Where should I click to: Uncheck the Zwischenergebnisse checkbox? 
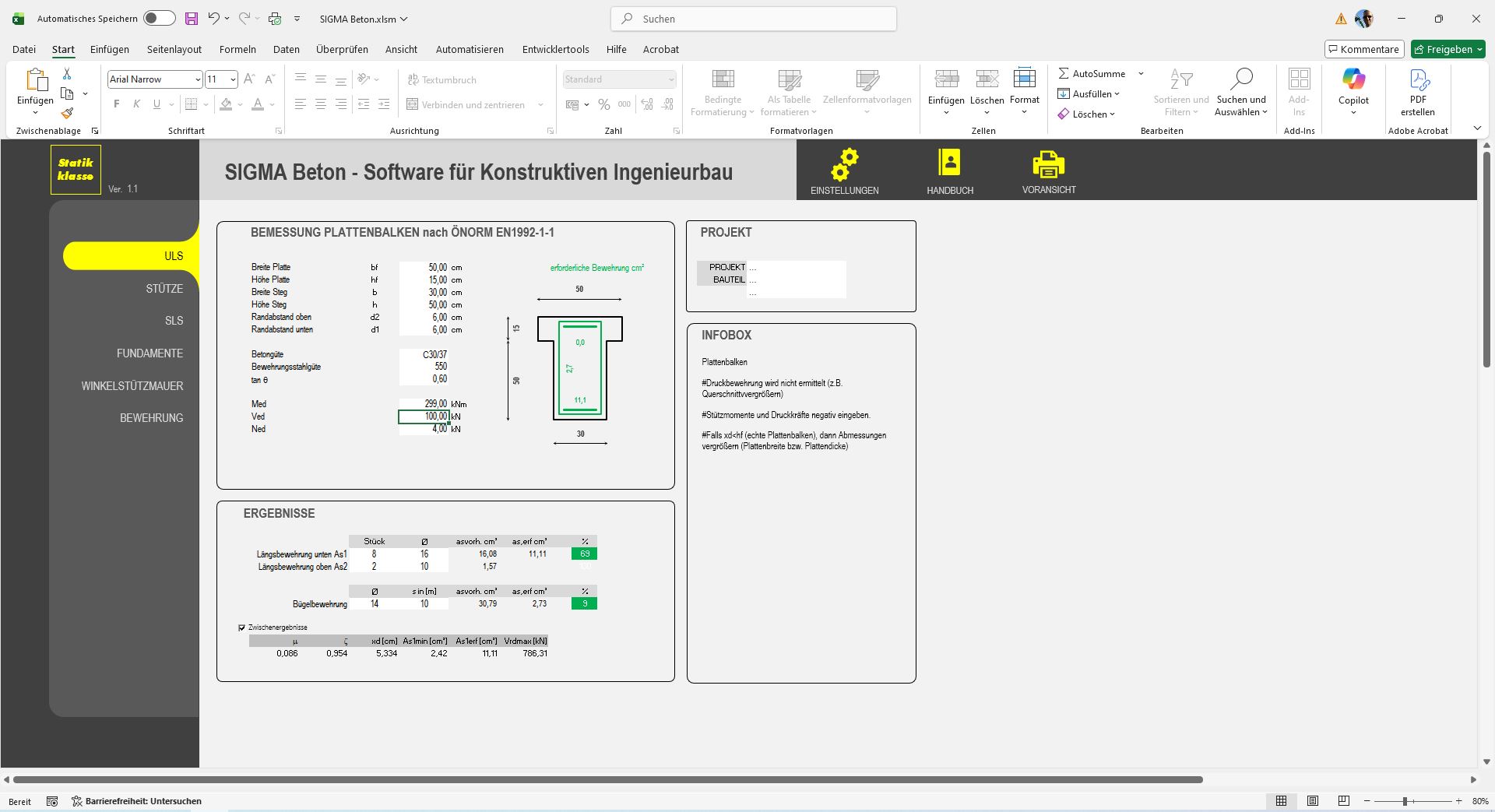tap(242, 627)
